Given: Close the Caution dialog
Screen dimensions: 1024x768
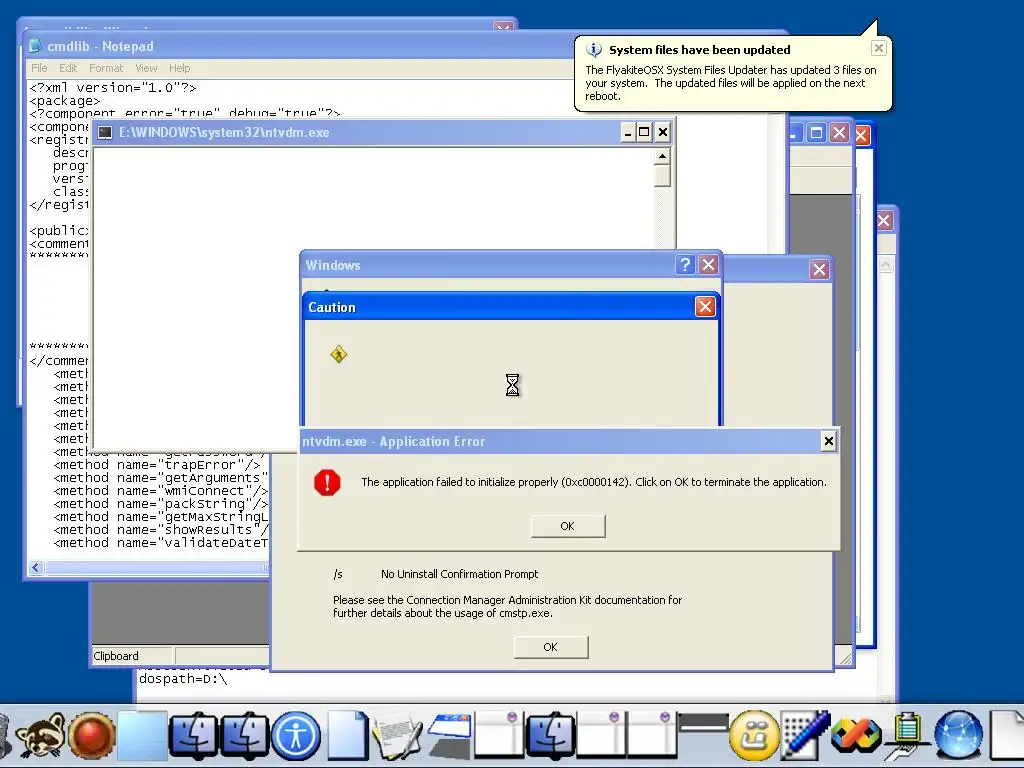Looking at the screenshot, I should tap(705, 306).
